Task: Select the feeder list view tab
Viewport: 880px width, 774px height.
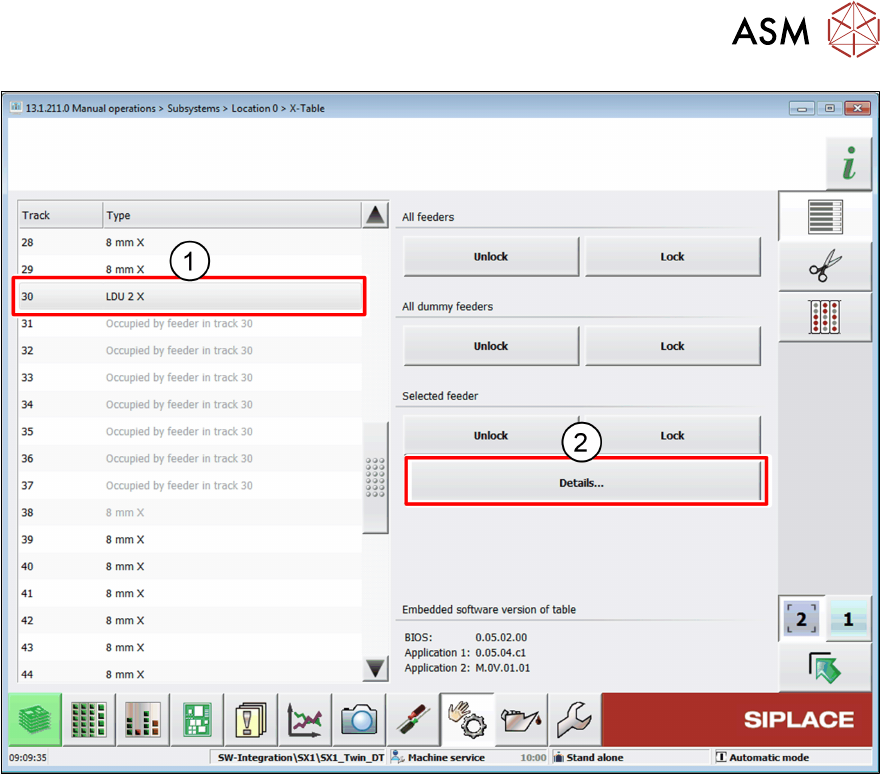Action: pyautogui.click(x=824, y=216)
